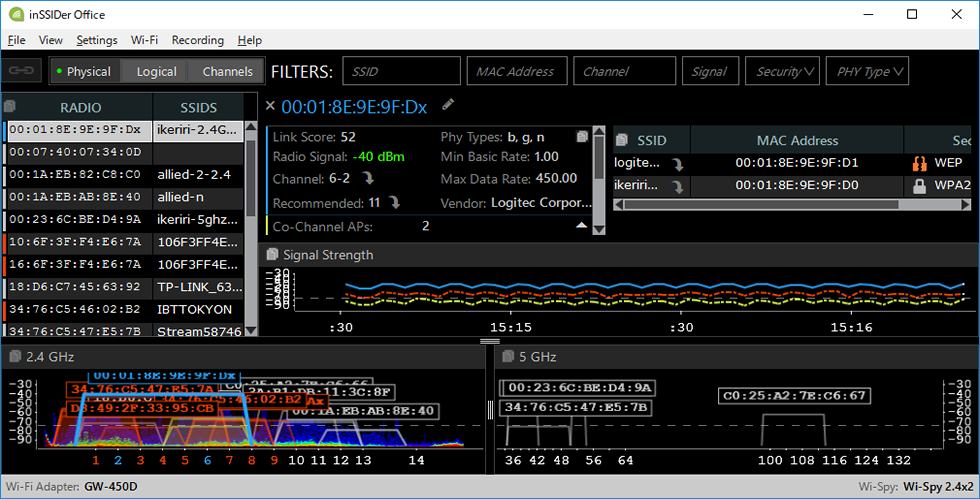Click the Channel filter field
The height and width of the screenshot is (499, 980).
coord(624,71)
